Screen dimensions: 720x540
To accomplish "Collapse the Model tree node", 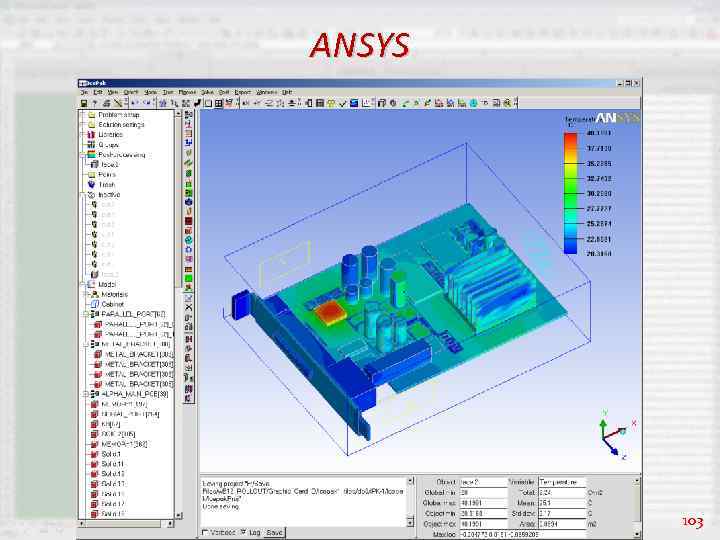I will [83, 284].
